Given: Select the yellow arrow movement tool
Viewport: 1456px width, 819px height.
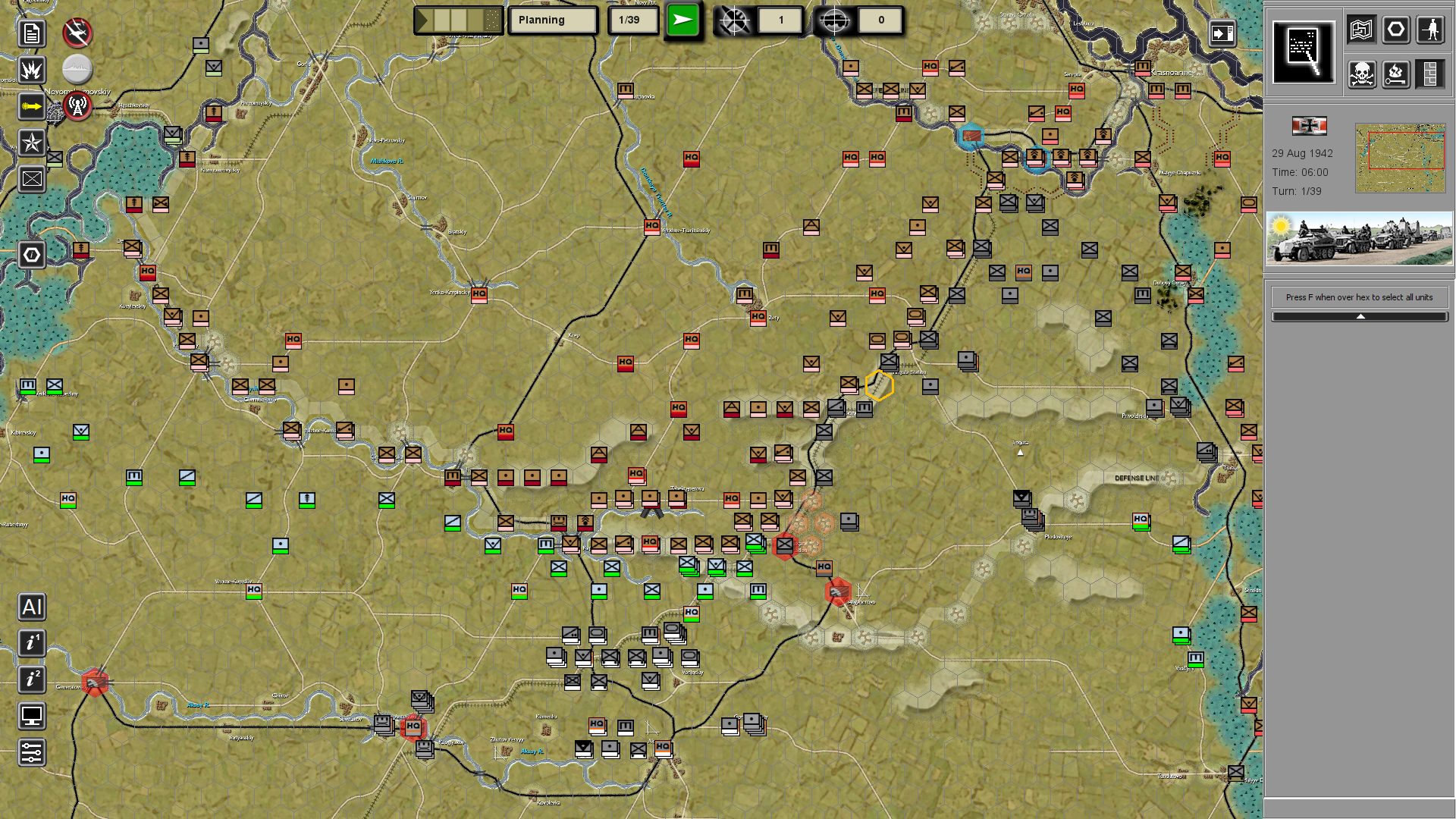Looking at the screenshot, I should (x=31, y=106).
